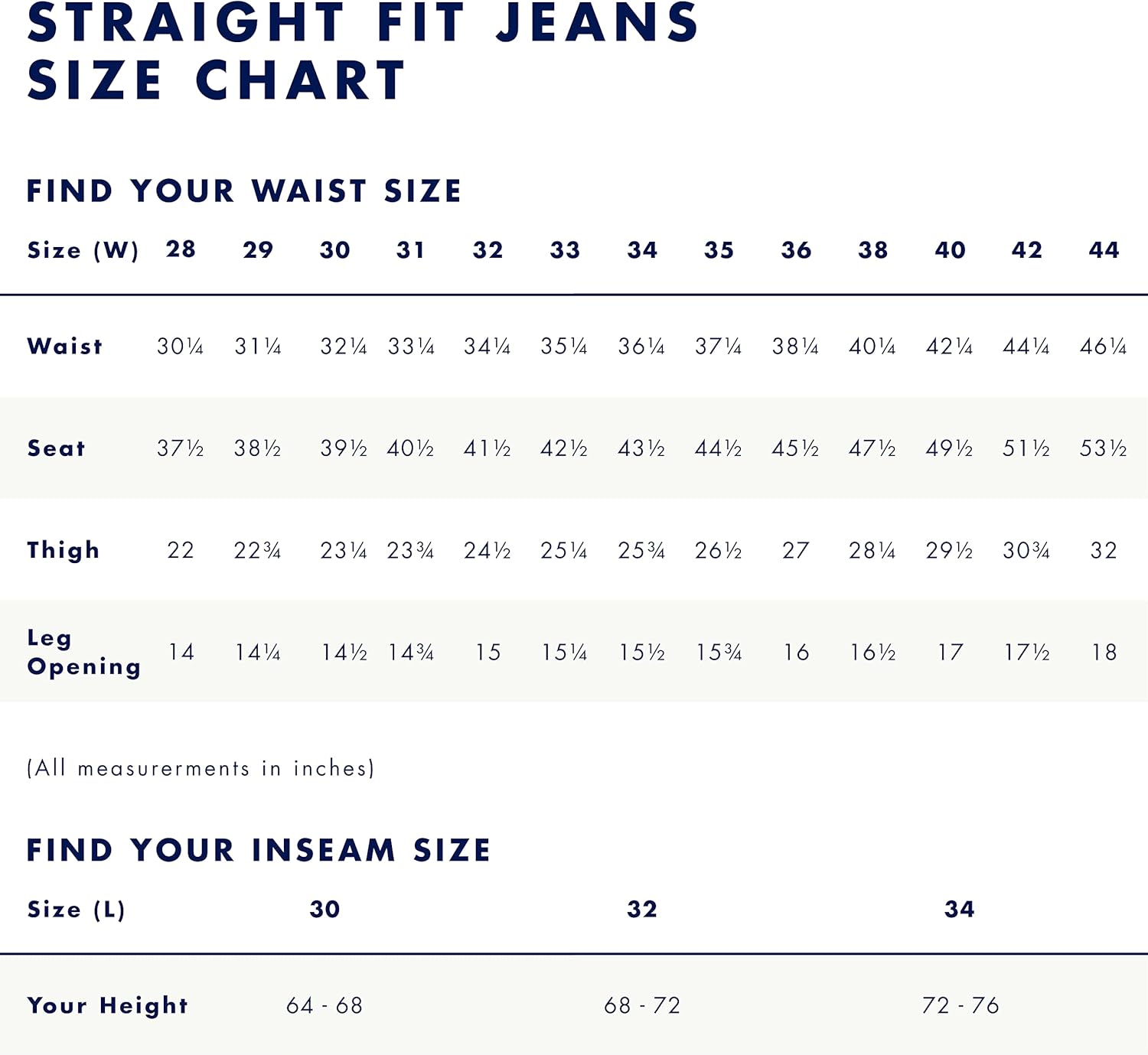The height and width of the screenshot is (1055, 1148).
Task: Click the 53½ seat measurement cell
Action: [x=1103, y=448]
